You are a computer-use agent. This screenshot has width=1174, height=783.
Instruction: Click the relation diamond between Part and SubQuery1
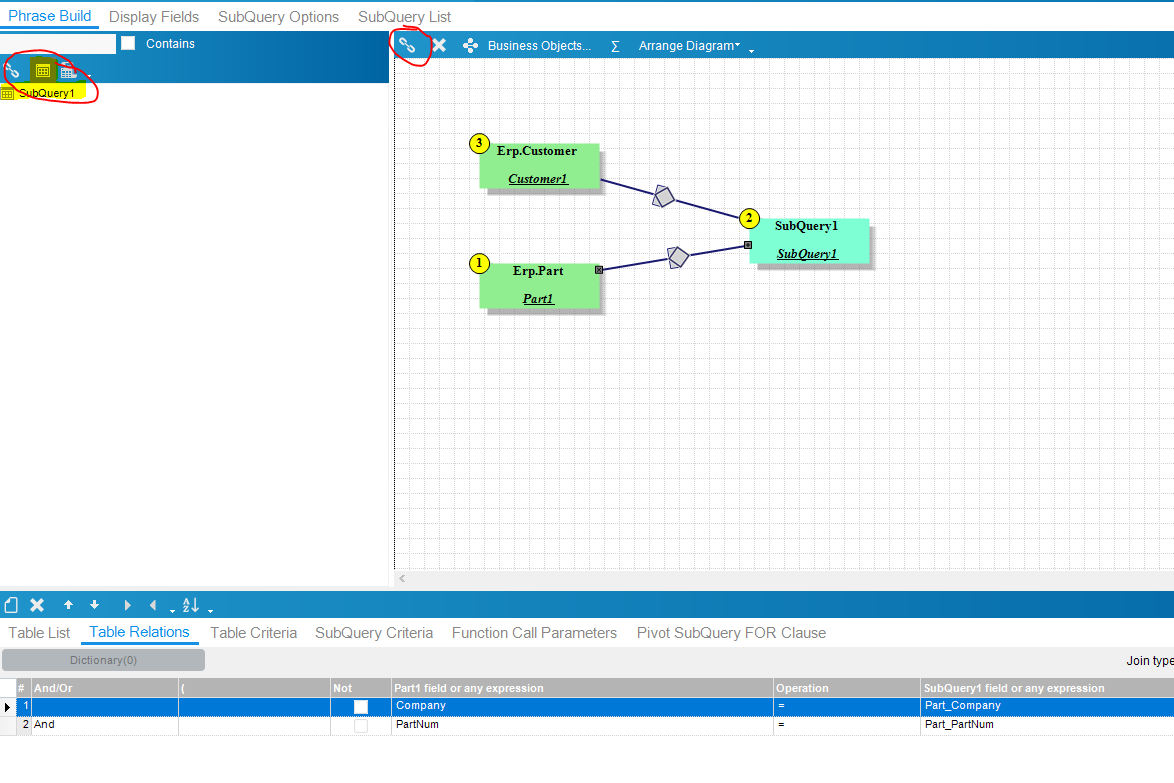[x=678, y=258]
